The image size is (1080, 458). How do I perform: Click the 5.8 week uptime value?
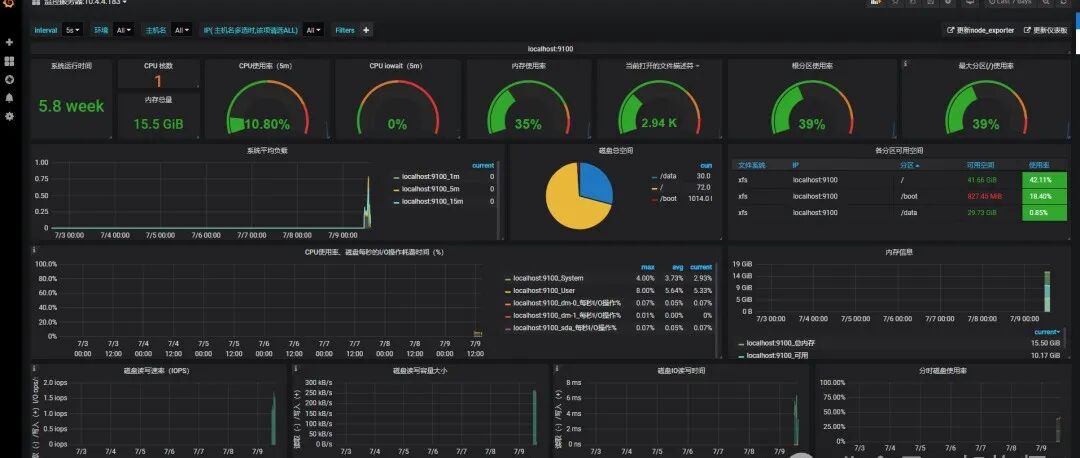click(72, 106)
